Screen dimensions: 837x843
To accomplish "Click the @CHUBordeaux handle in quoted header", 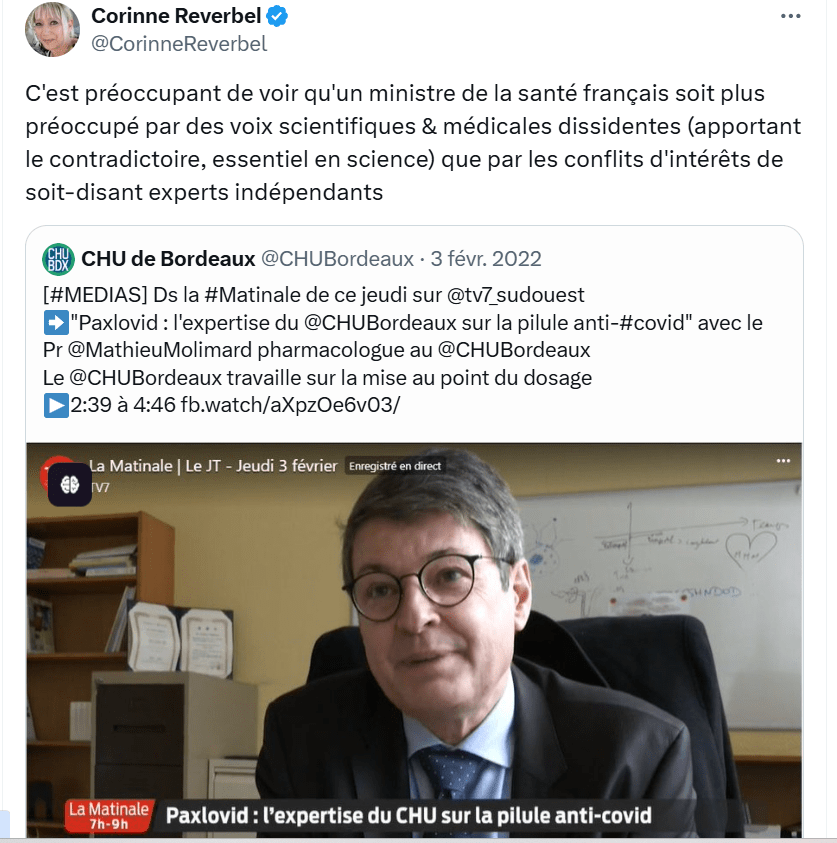I will click(337, 259).
